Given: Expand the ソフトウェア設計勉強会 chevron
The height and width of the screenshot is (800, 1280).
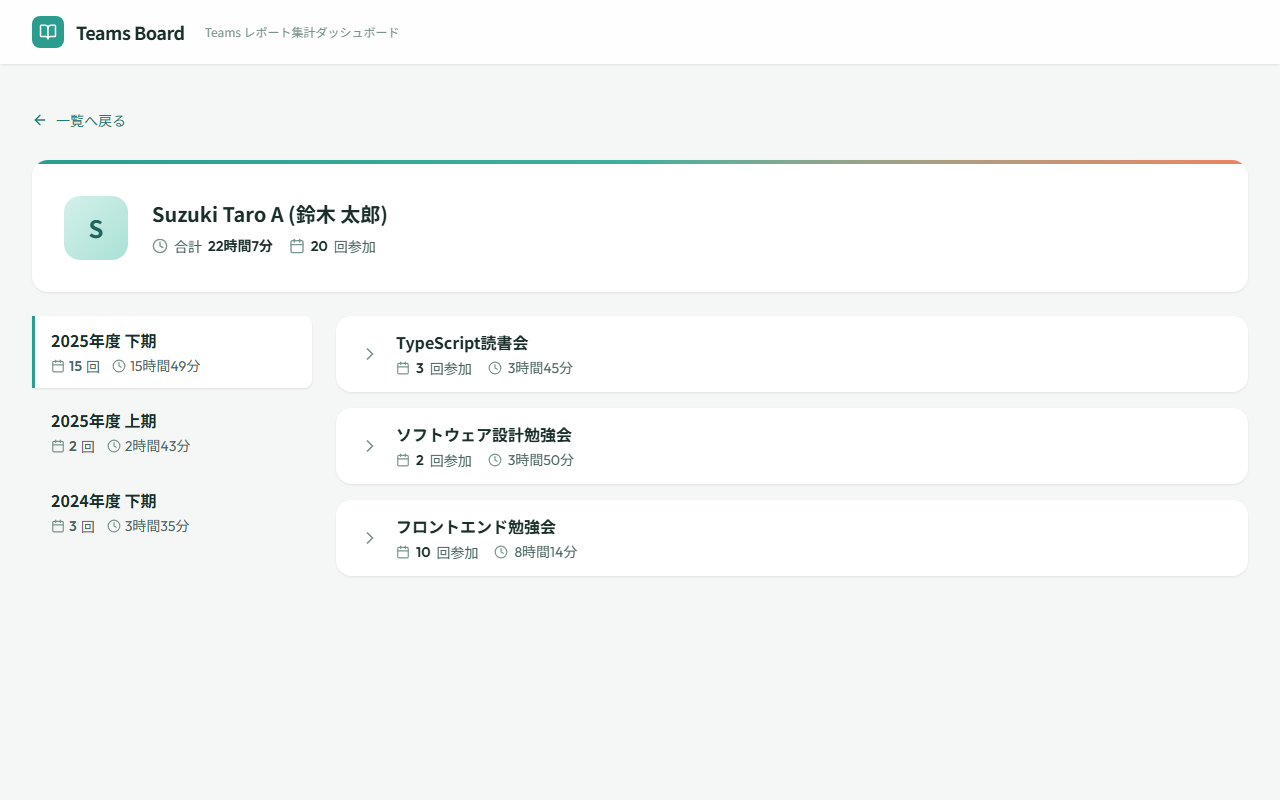Looking at the screenshot, I should click(x=369, y=446).
